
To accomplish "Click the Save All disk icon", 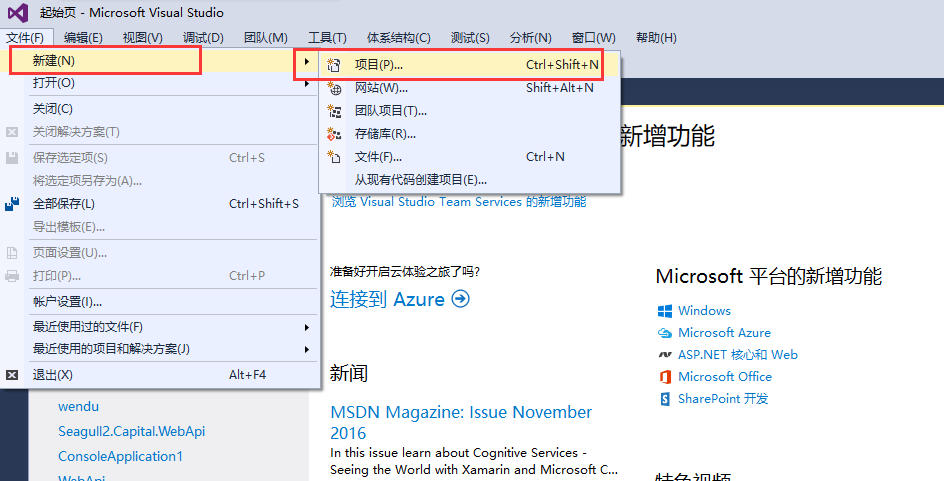I will click(12, 203).
